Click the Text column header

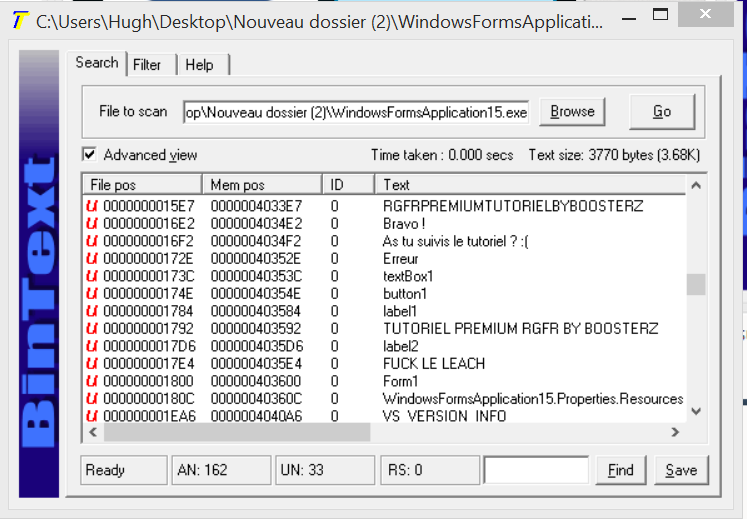tap(530, 184)
